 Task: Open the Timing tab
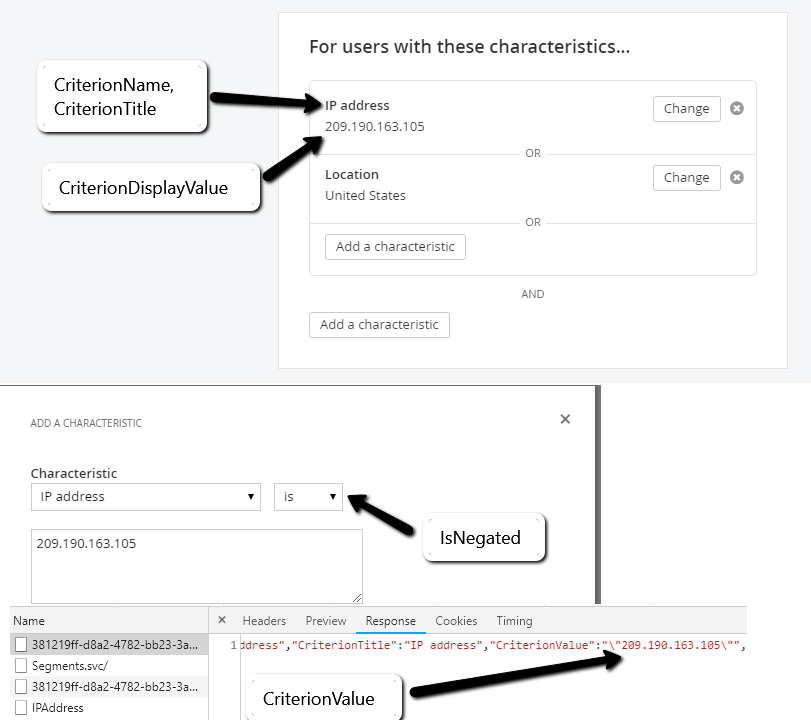pyautogui.click(x=514, y=621)
